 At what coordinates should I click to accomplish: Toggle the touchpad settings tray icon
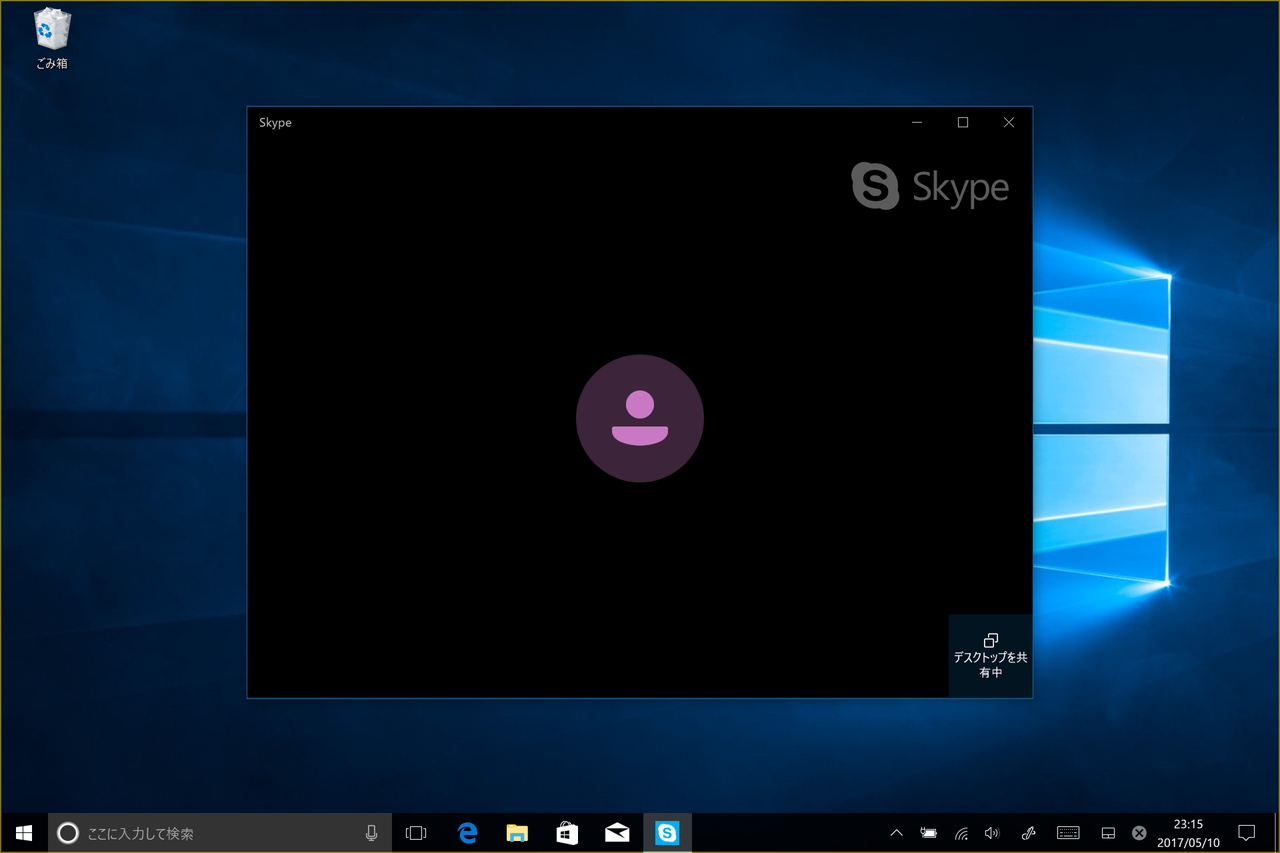pyautogui.click(x=1107, y=832)
